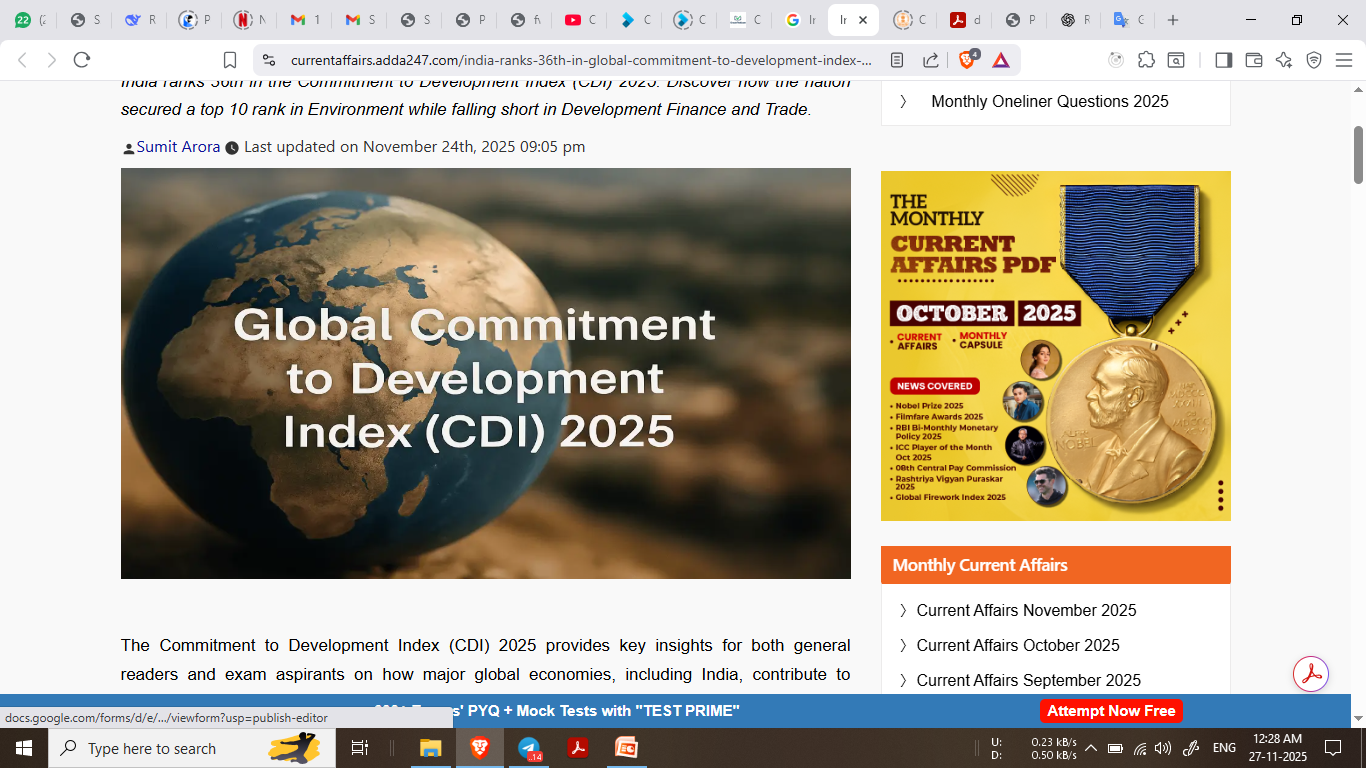Screen dimensions: 1366x768
Task: Toggle the browser sidebar panel
Action: pyautogui.click(x=1223, y=60)
